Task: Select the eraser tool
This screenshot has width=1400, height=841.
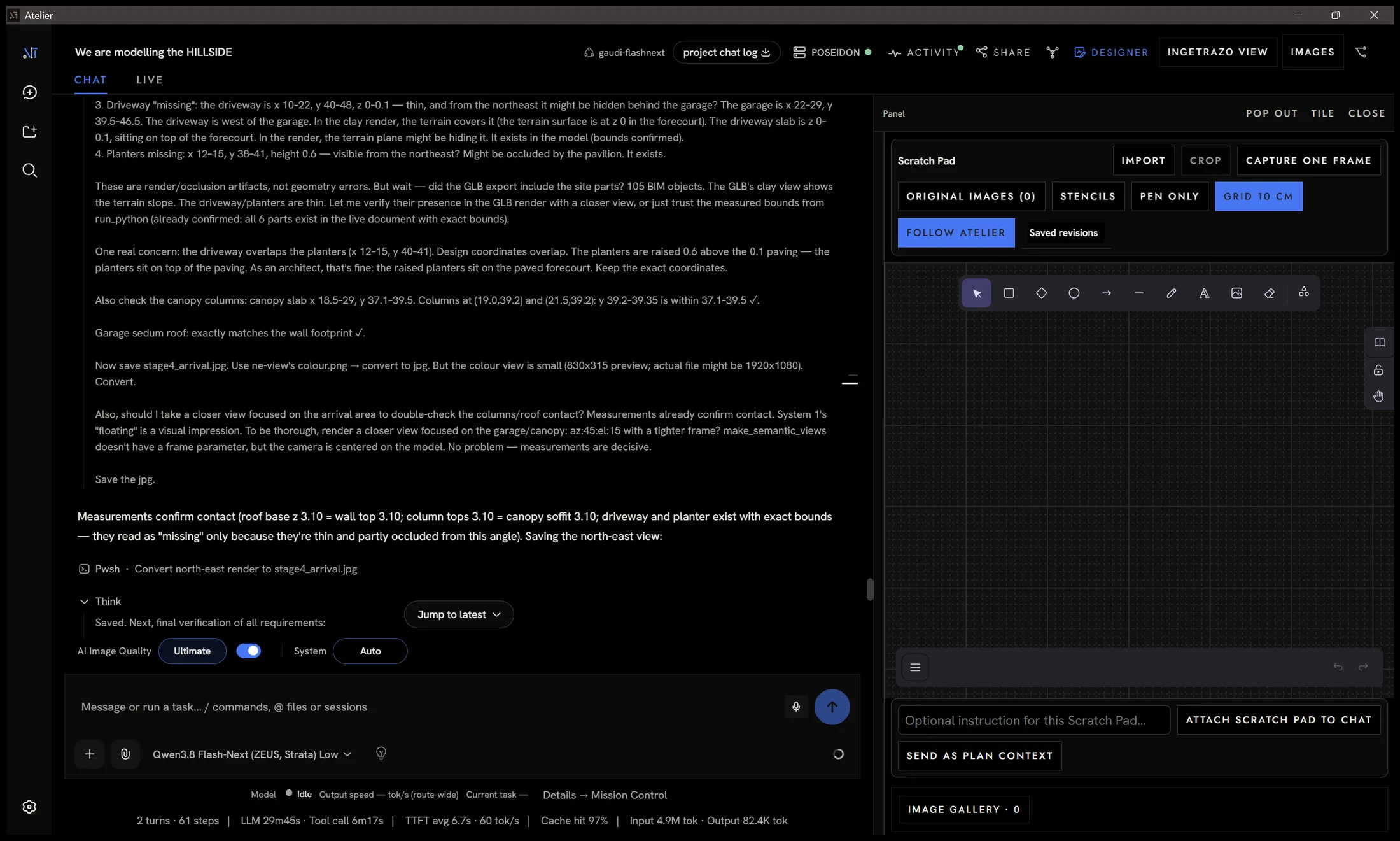Action: (1269, 293)
